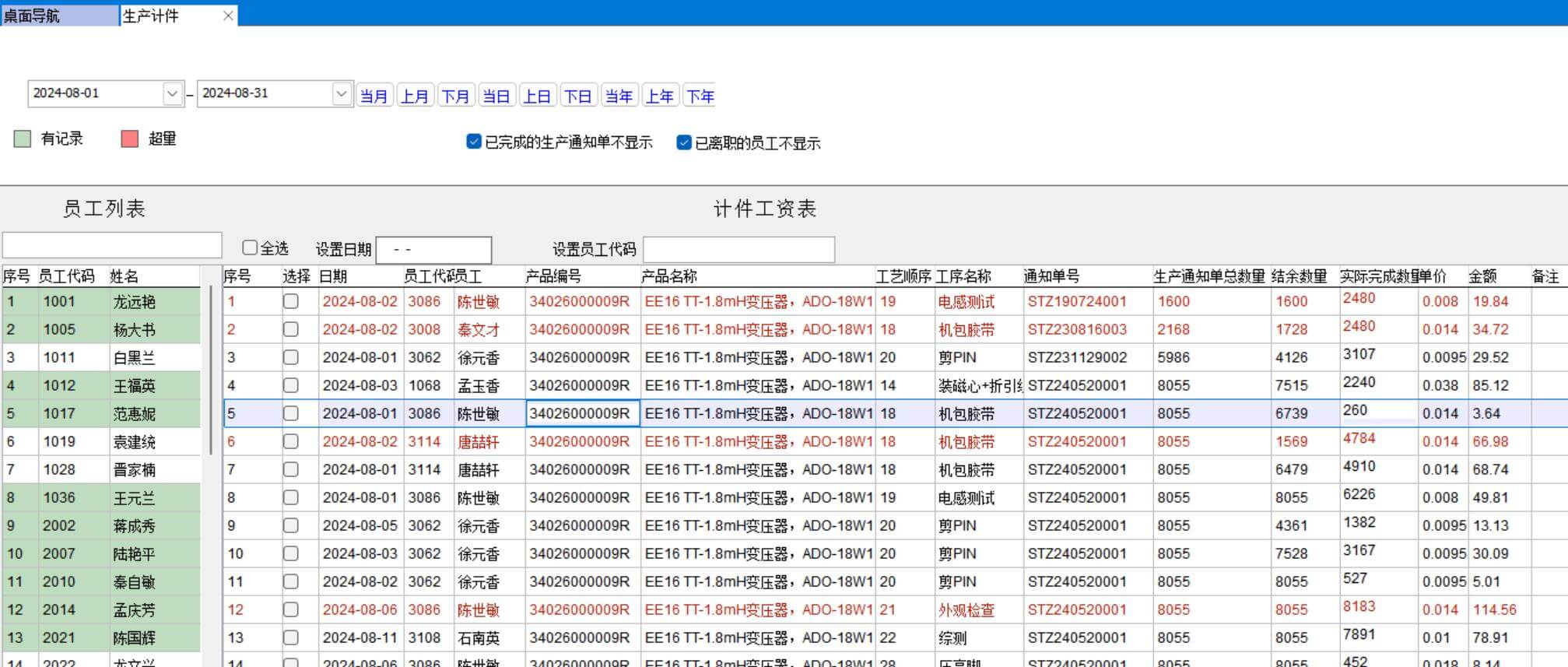Jump to previous month with 上月
The image size is (1568, 667).
(414, 96)
